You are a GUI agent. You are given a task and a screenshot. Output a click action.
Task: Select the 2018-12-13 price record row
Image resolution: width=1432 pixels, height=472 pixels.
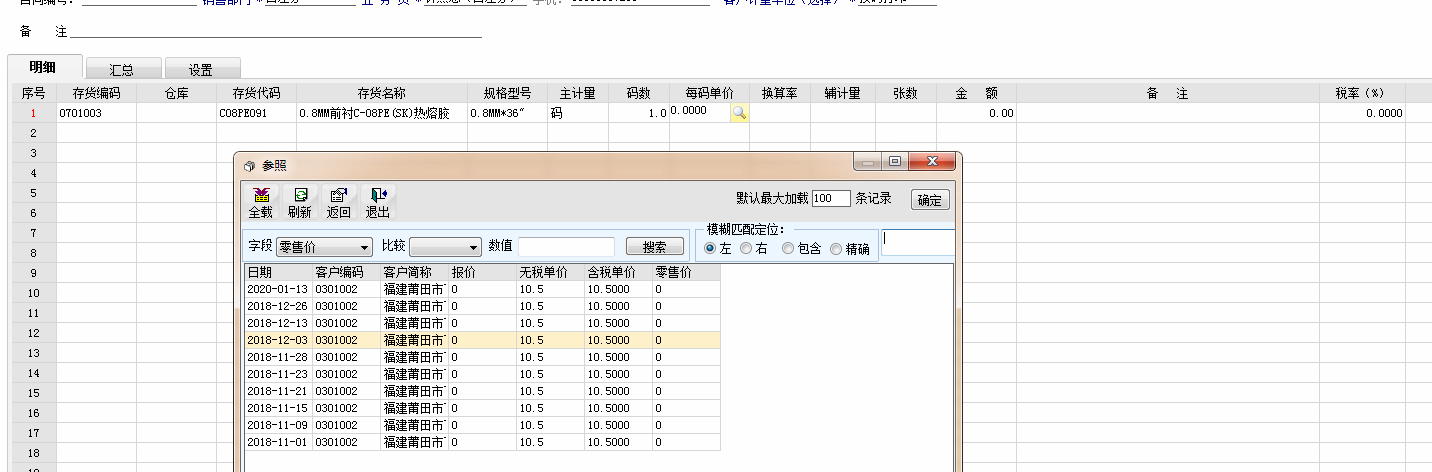tap(482, 323)
